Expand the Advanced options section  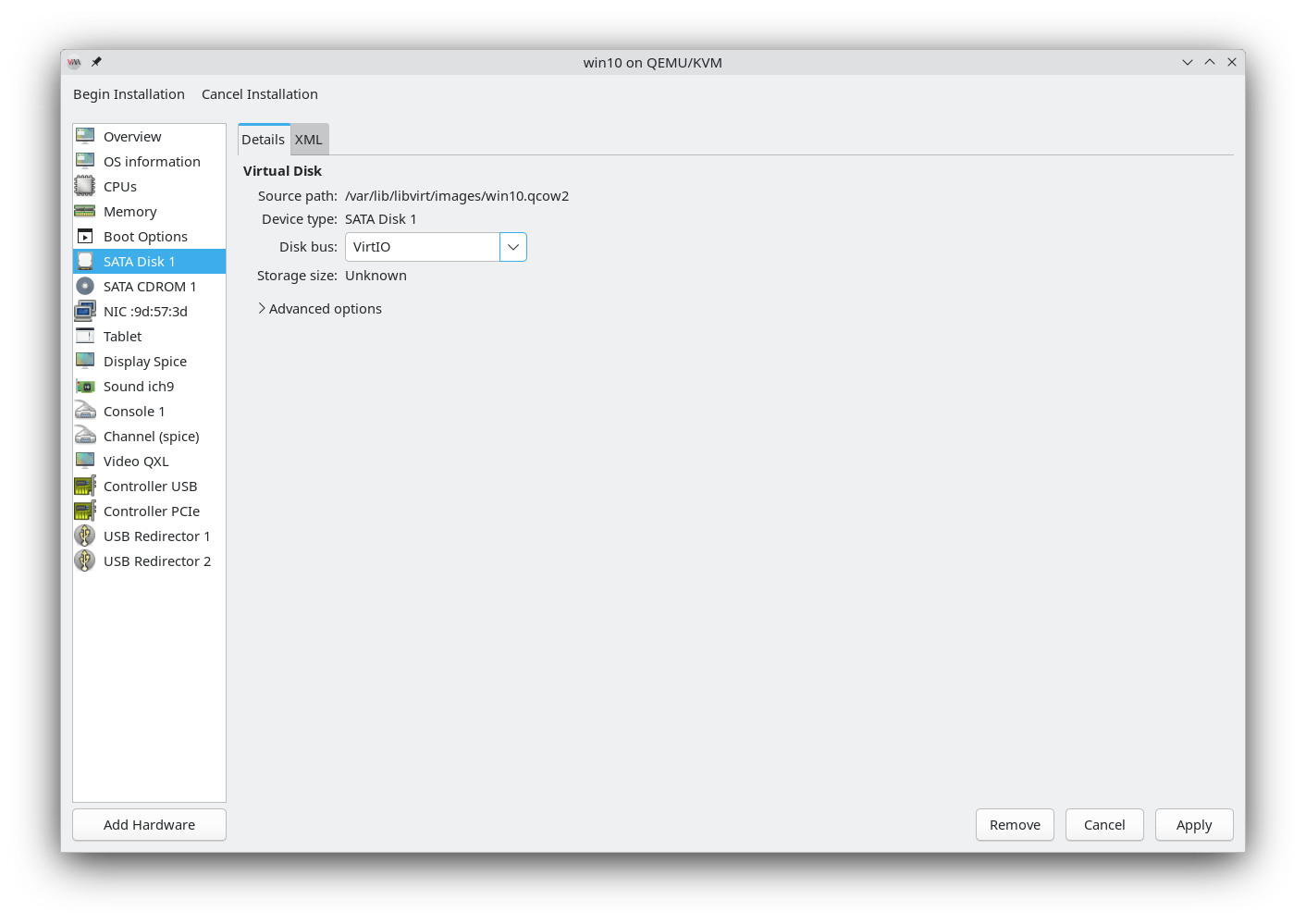(x=319, y=309)
